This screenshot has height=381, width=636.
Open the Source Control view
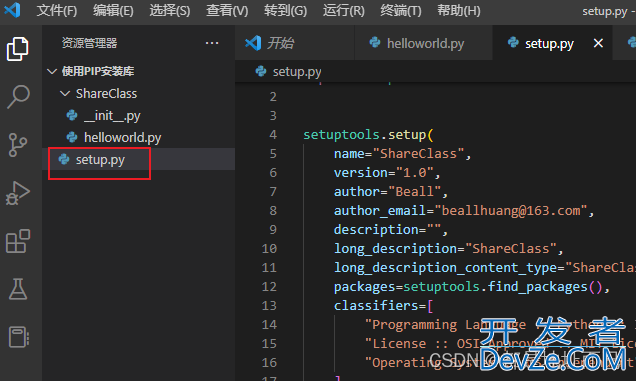pos(18,145)
